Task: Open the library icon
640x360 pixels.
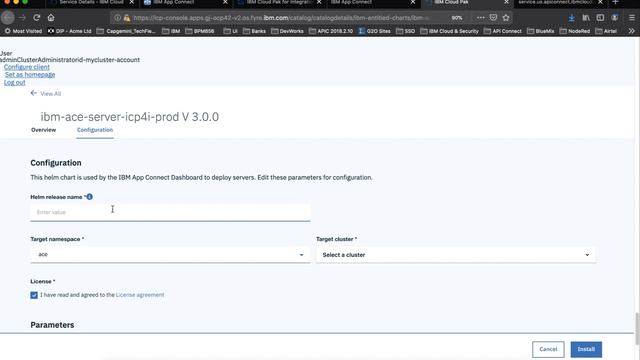Action: (x=586, y=18)
